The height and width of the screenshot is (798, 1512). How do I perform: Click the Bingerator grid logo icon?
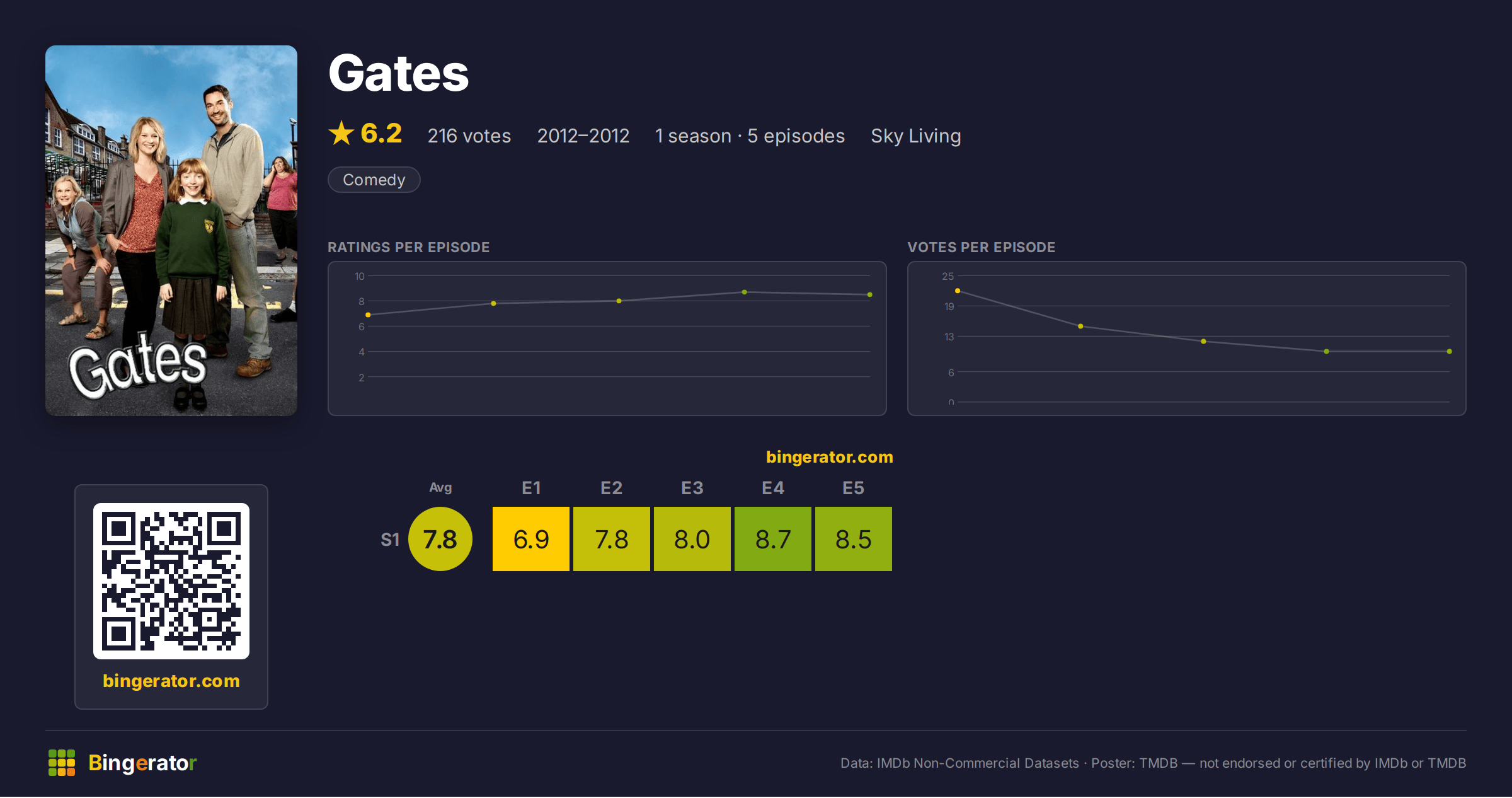pyautogui.click(x=62, y=763)
